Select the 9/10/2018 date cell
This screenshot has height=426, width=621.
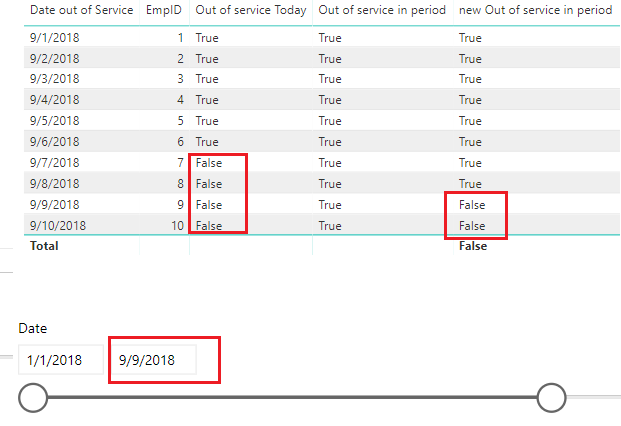pos(58,226)
